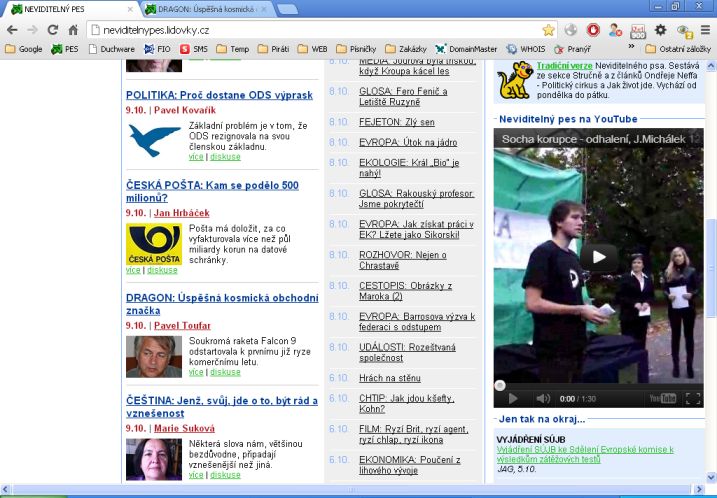This screenshot has width=717, height=498.
Task: Click the small play button in video controls
Action: (513, 399)
